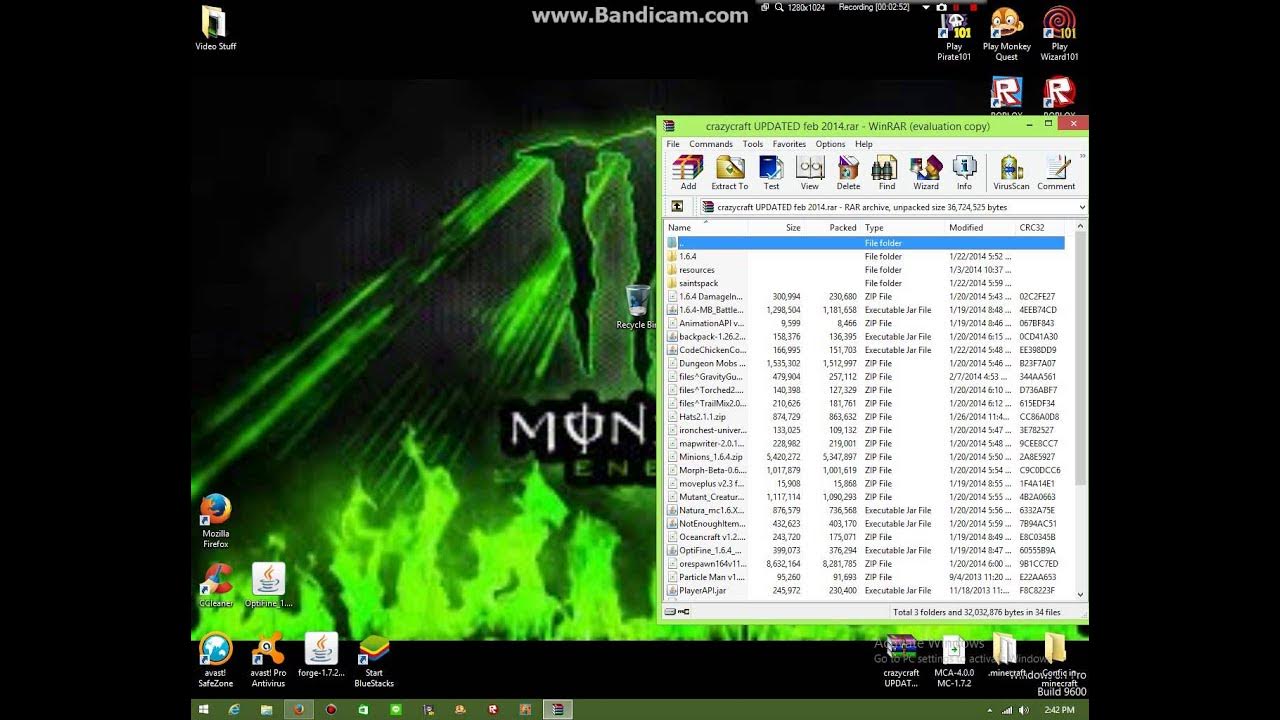Image resolution: width=1280 pixels, height=720 pixels.
Task: Sort files by the CRC32 column
Action: coord(1040,228)
